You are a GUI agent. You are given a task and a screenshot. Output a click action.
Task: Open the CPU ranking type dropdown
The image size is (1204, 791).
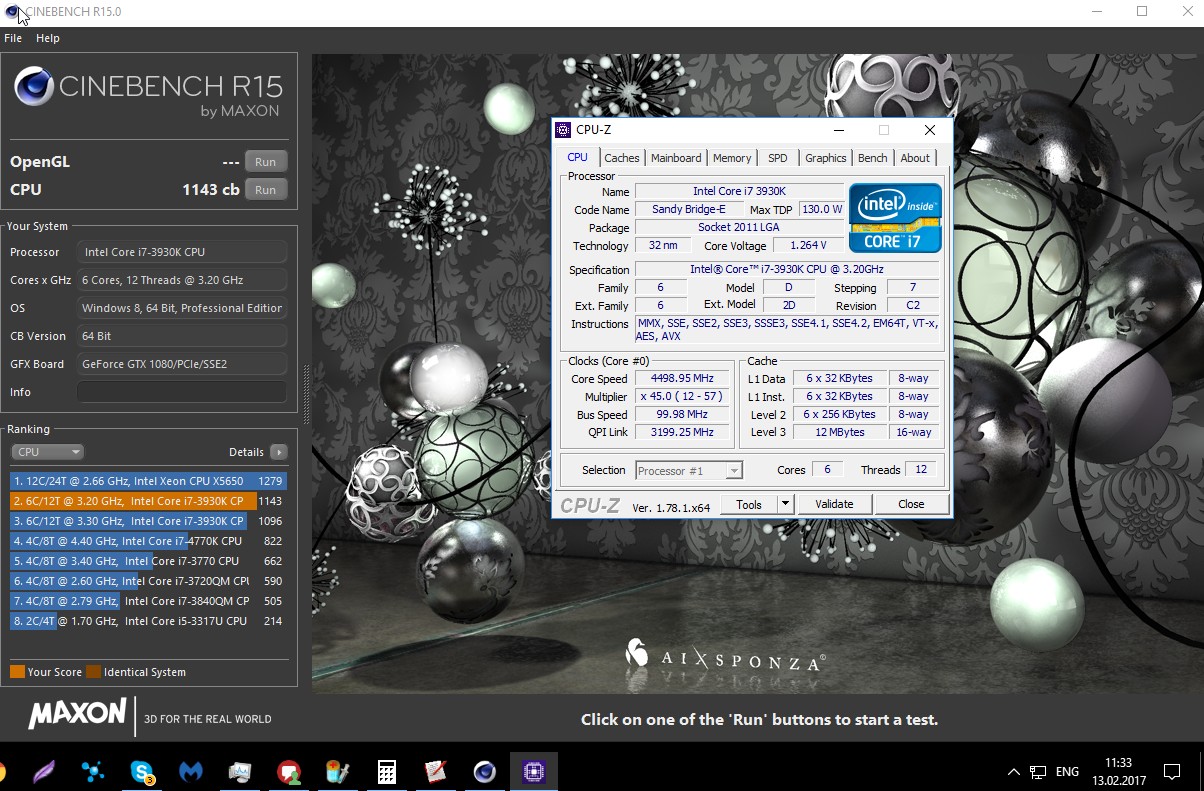click(47, 452)
